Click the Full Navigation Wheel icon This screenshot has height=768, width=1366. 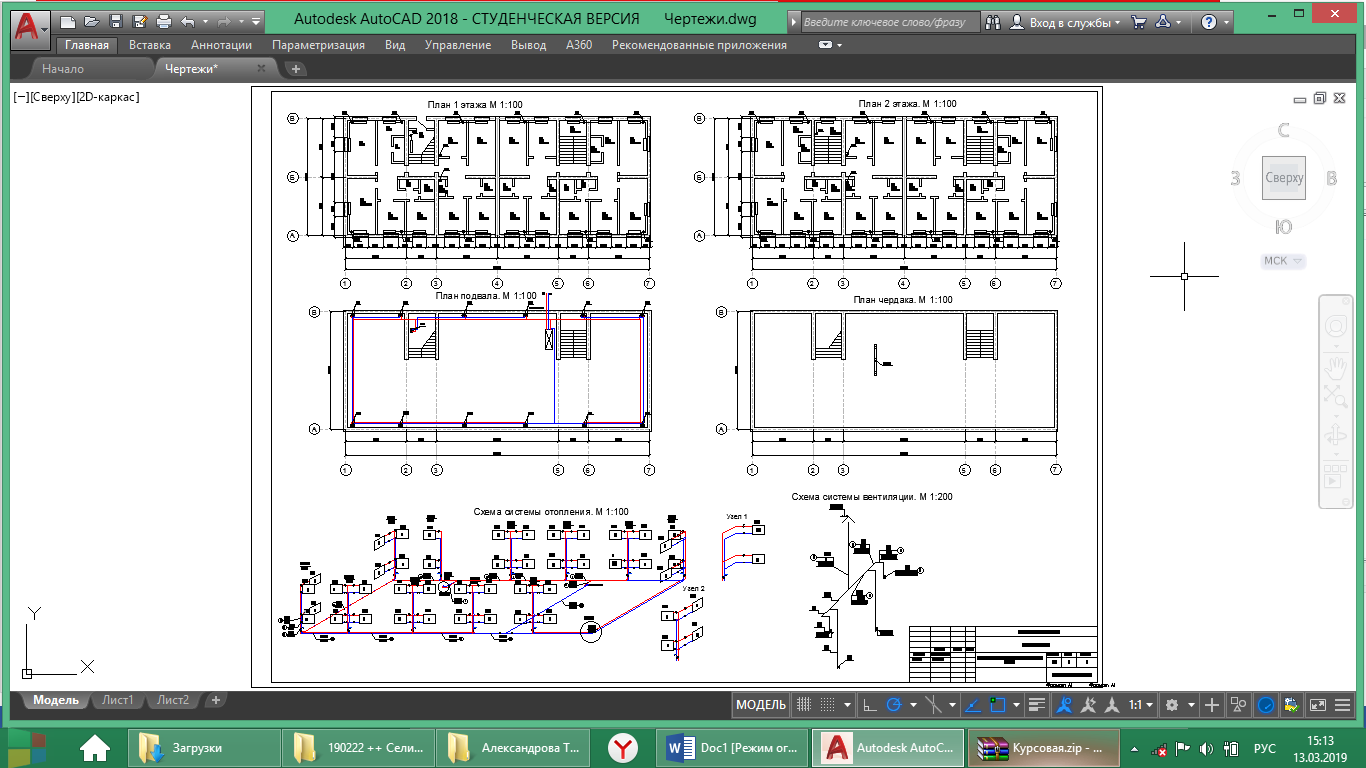(1336, 327)
